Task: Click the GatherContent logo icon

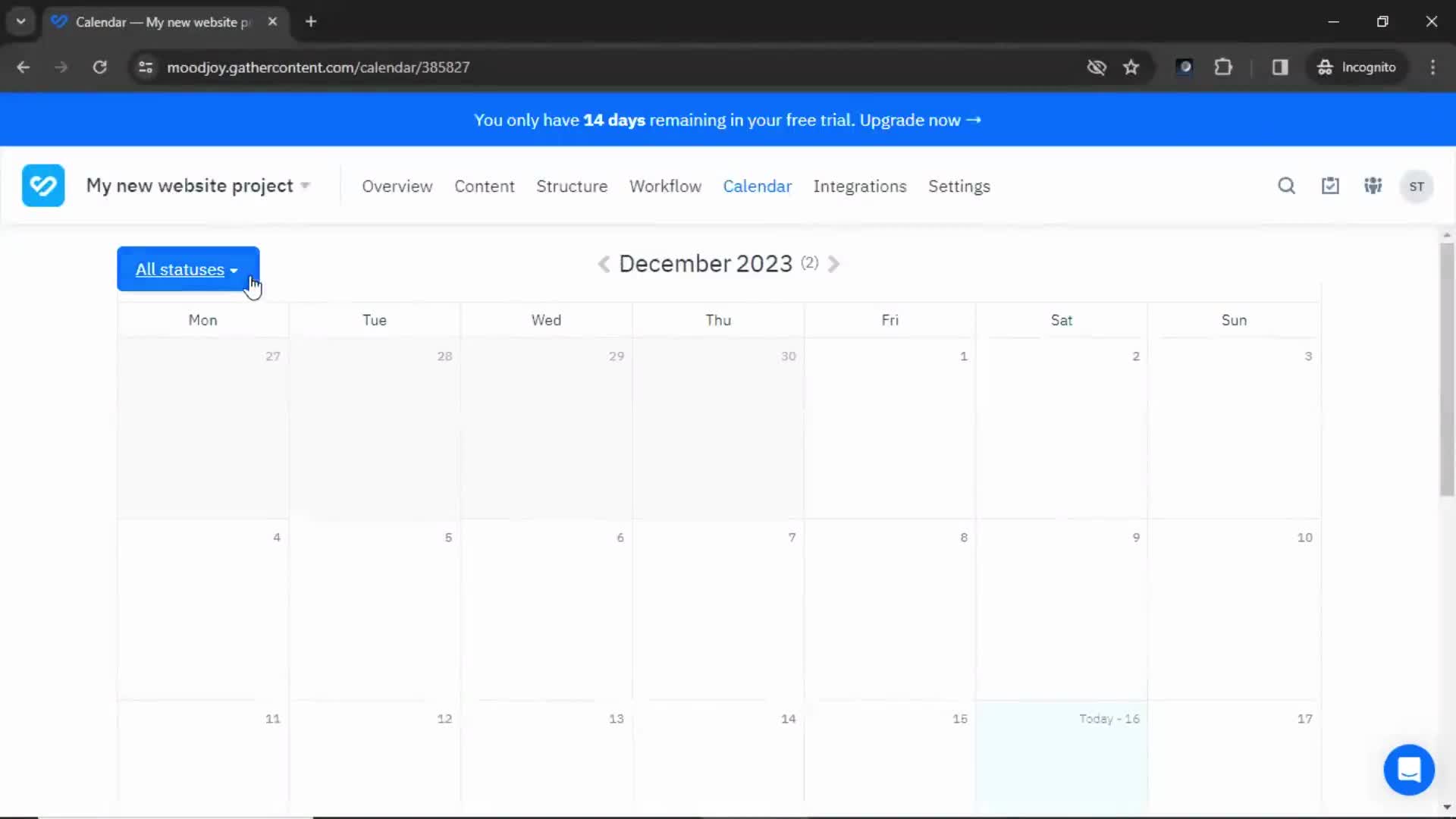Action: click(x=43, y=185)
